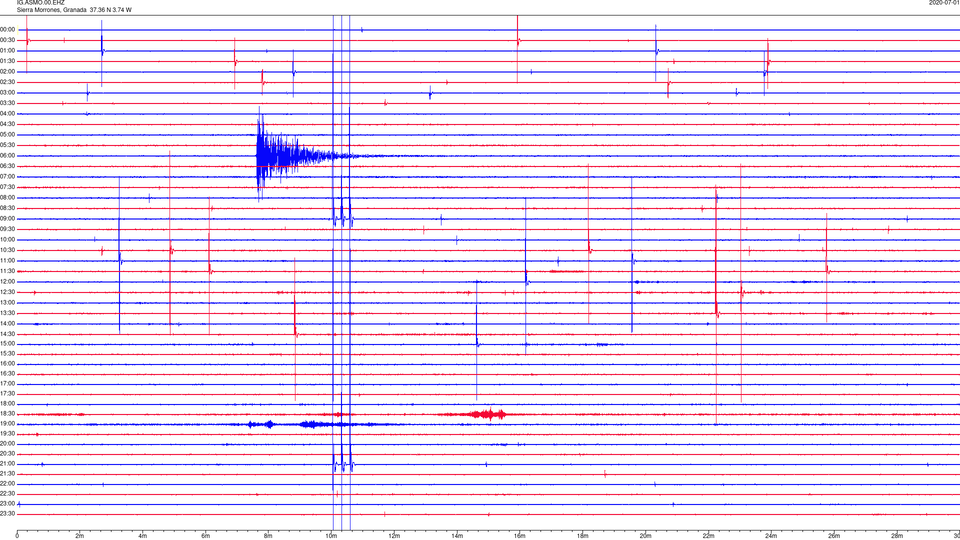Screen dimensions: 960x540
Task: Select the 16:30 trace label
Action: pos(8,373)
